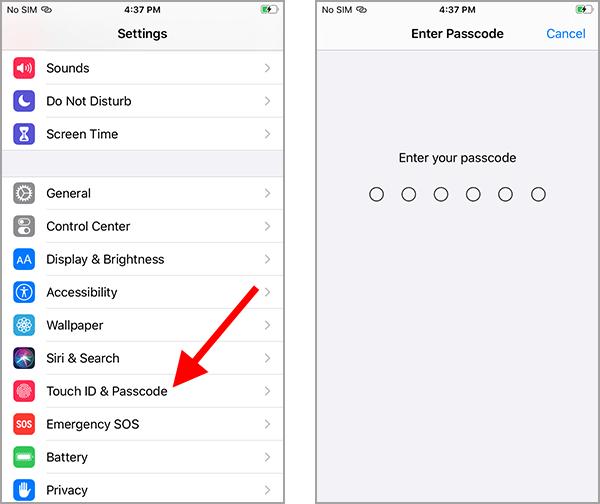Screen dimensions: 600x504
Task: Tap the Display & Brightness AA icon
Action: click(x=24, y=259)
